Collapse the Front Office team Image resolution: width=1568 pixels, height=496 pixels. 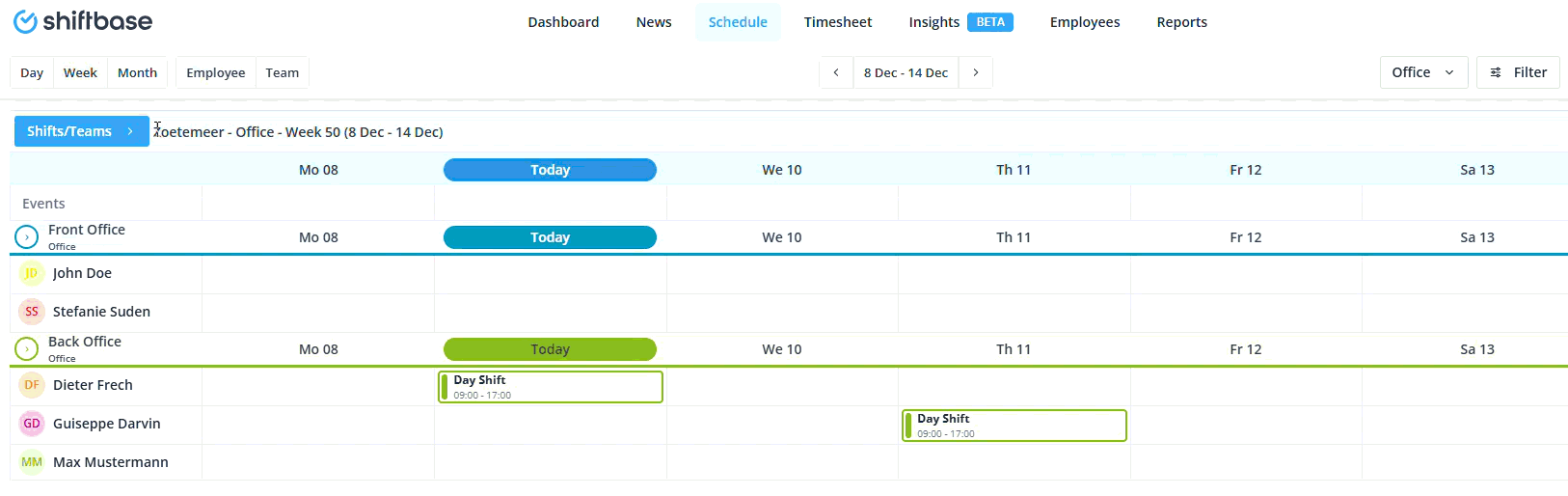(x=27, y=236)
